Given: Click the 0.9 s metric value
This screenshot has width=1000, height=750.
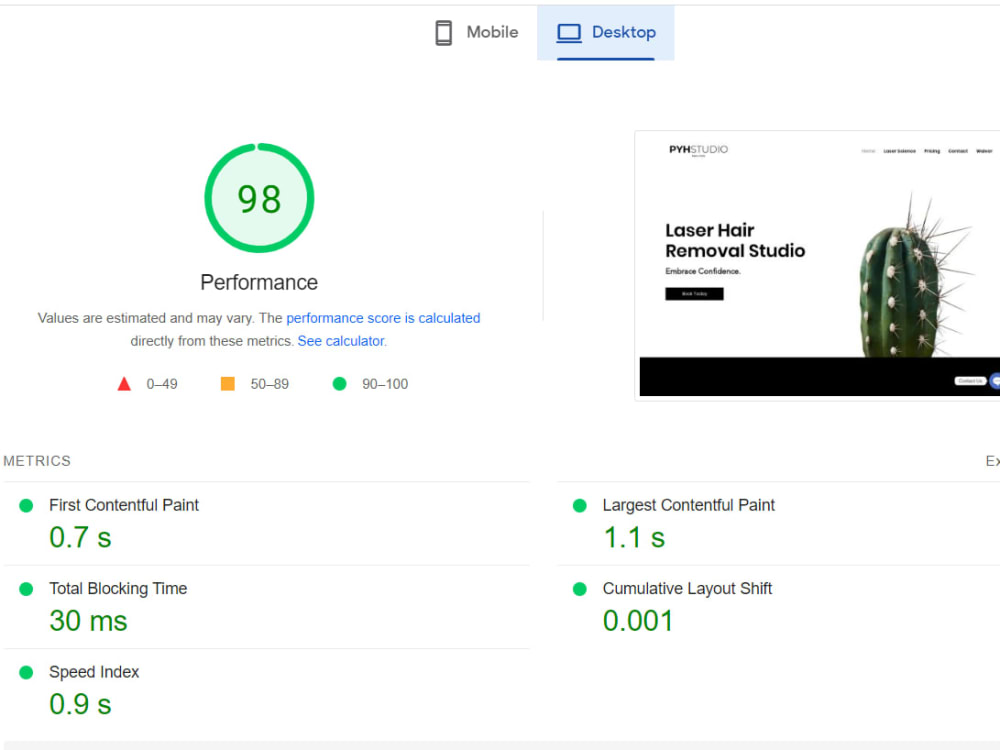Looking at the screenshot, I should (80, 705).
